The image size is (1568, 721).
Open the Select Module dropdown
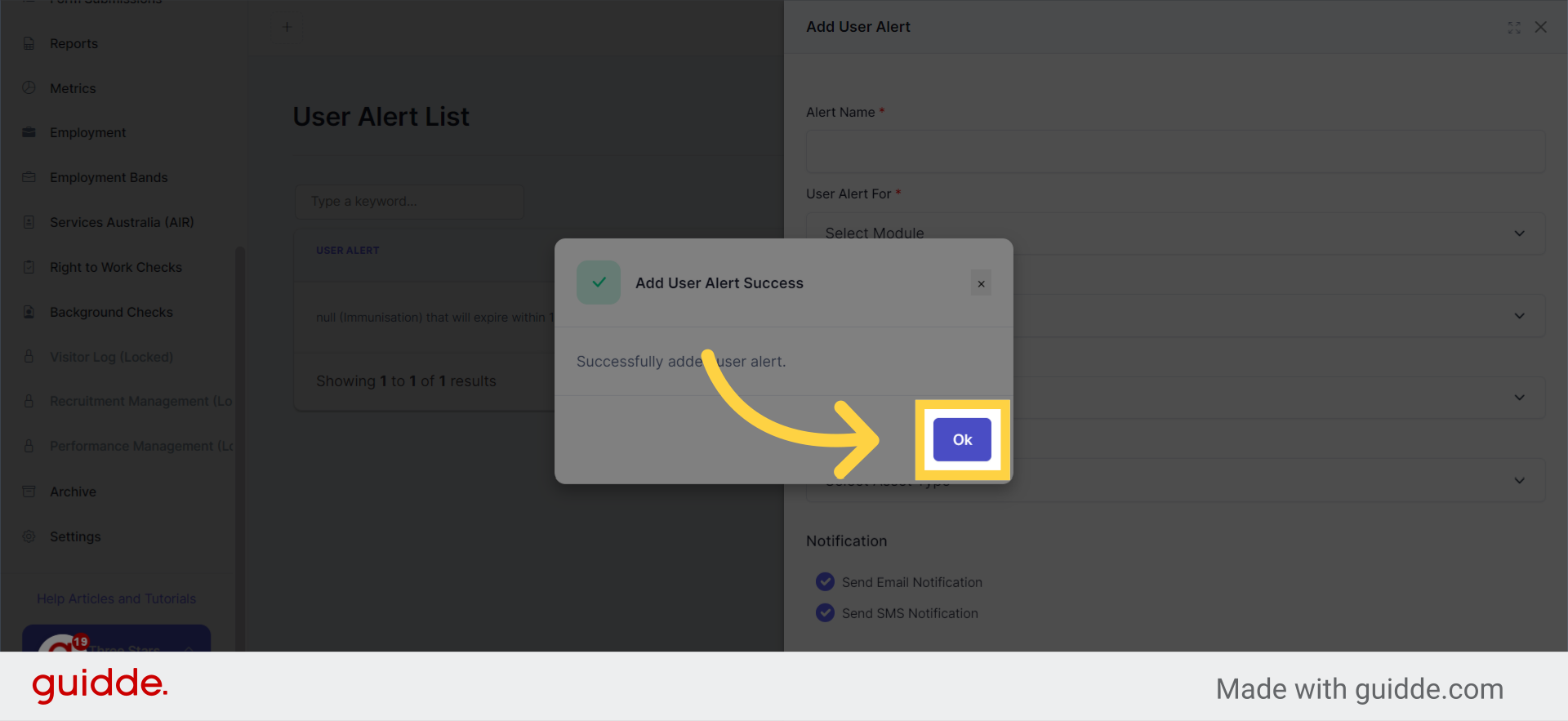coord(1174,233)
